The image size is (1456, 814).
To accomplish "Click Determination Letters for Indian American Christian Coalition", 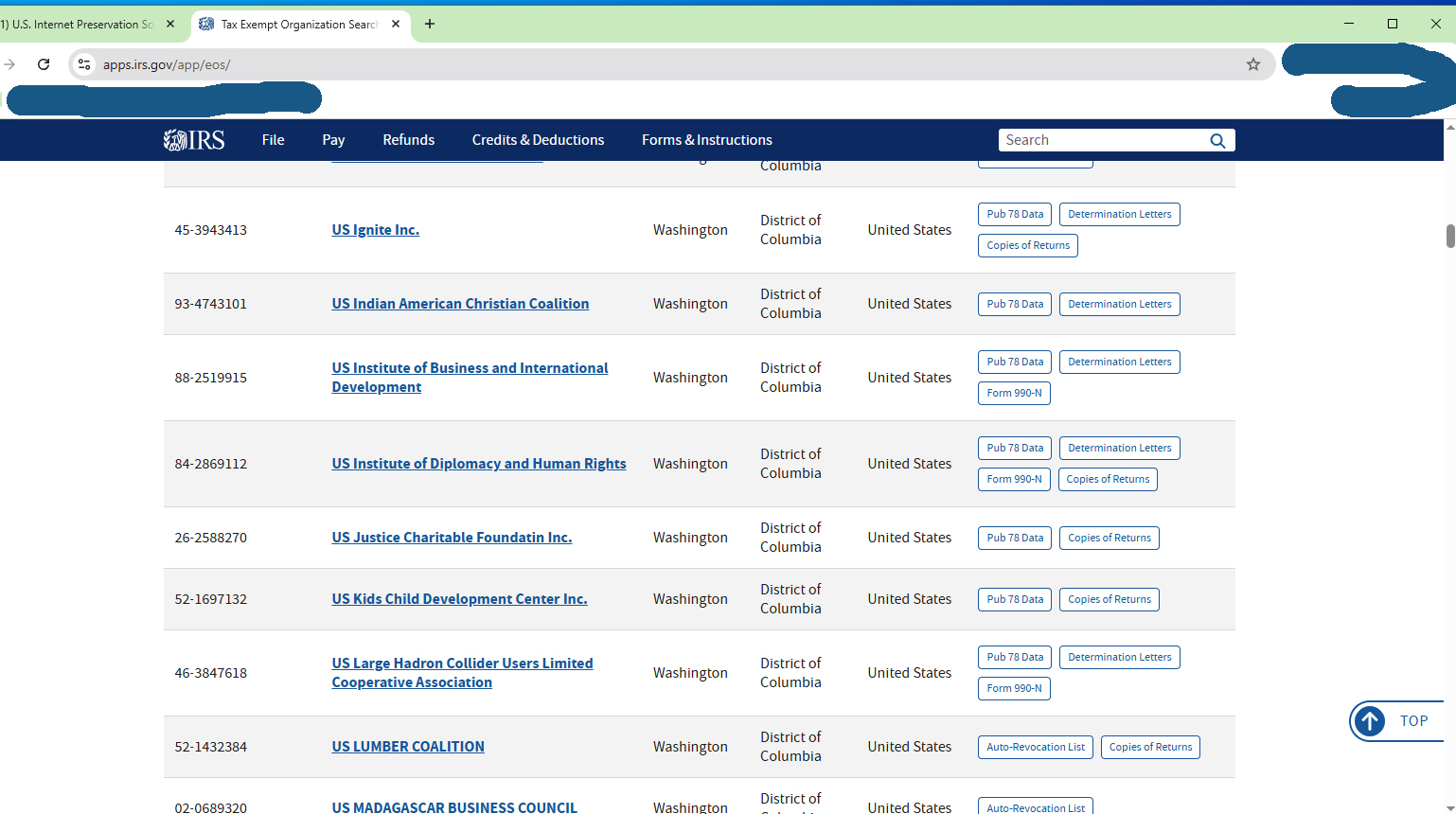I will coord(1120,305).
